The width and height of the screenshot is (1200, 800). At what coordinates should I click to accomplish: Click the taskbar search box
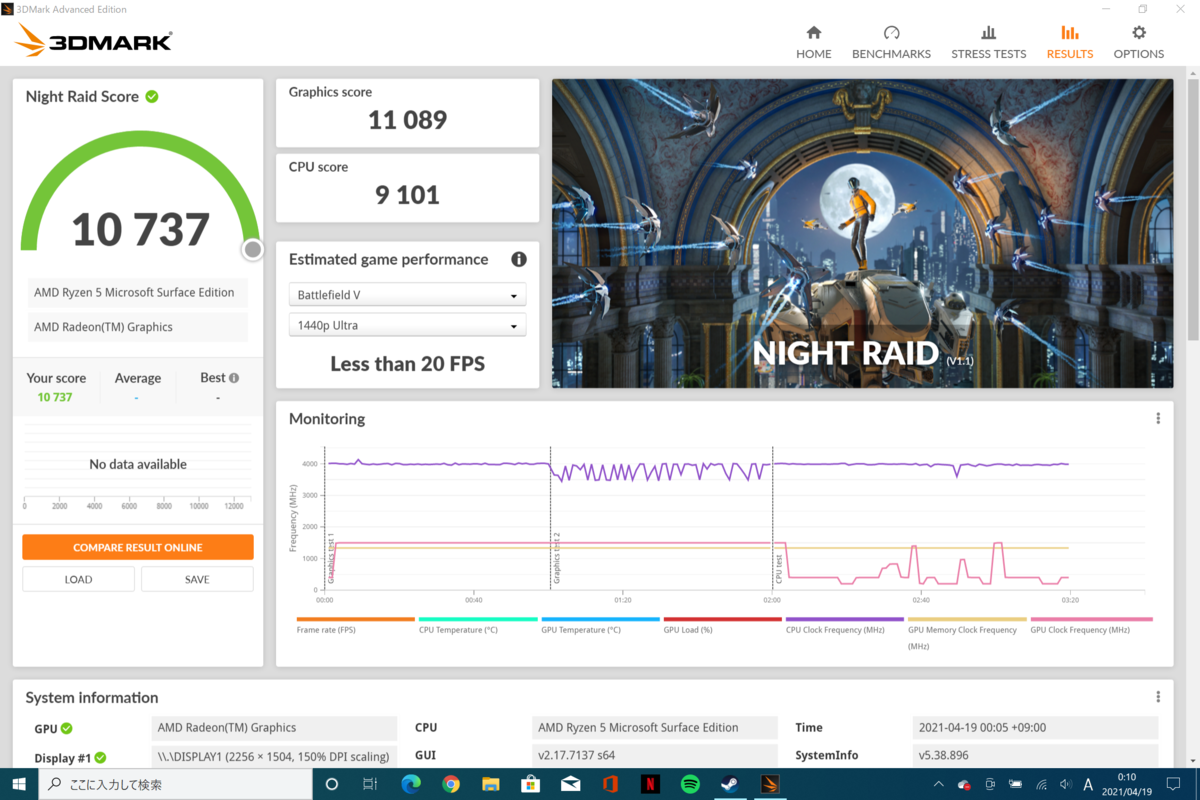point(175,784)
